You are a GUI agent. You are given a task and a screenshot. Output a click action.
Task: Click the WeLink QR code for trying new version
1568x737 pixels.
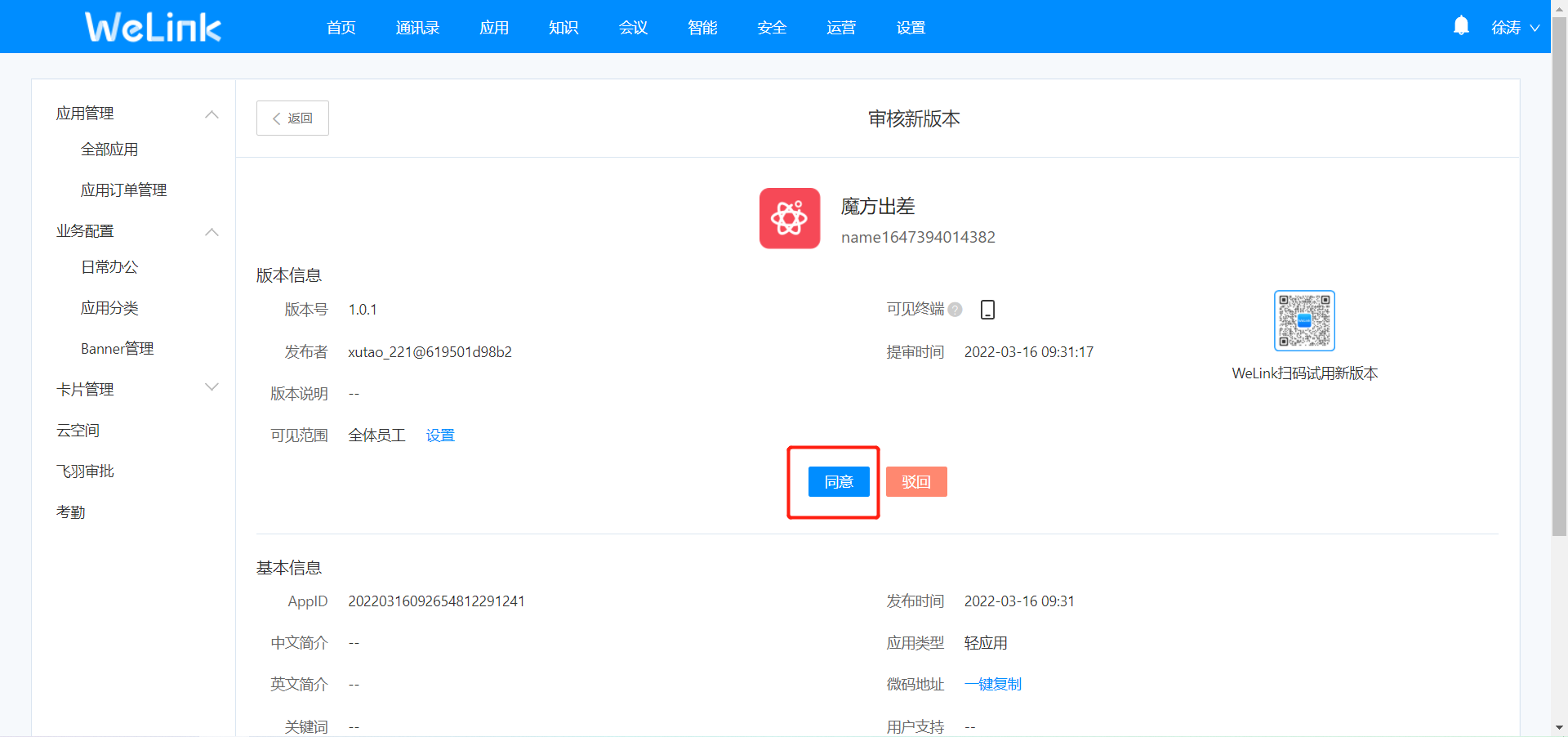tap(1303, 320)
